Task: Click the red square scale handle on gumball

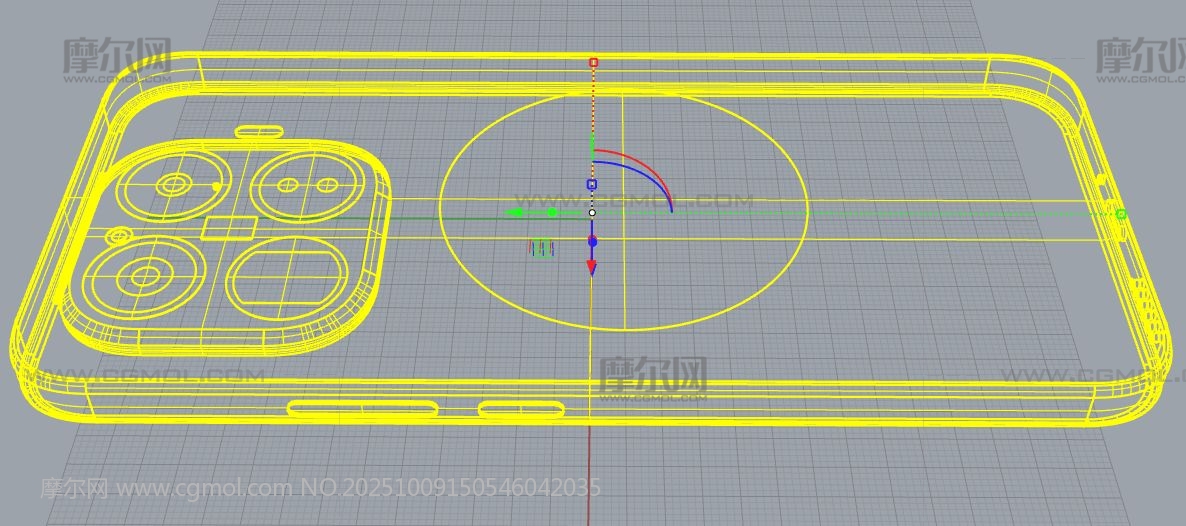Action: click(x=594, y=62)
